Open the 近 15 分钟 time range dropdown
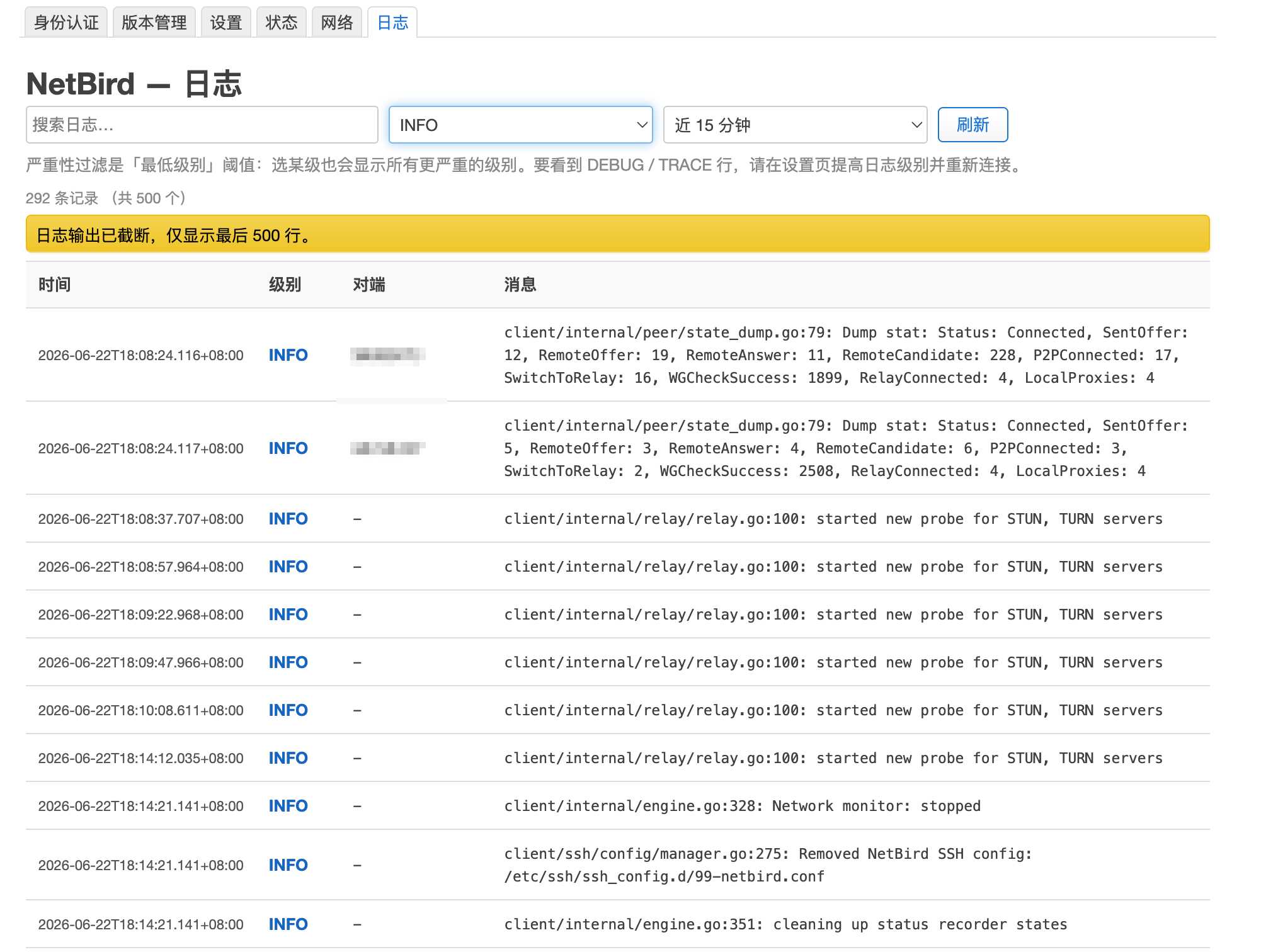 pyautogui.click(x=796, y=125)
